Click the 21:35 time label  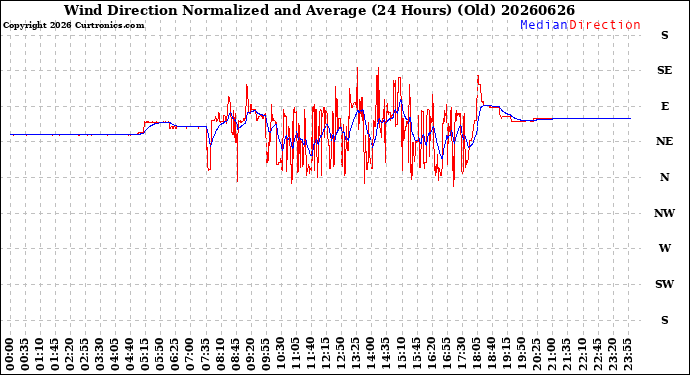[x=567, y=354]
